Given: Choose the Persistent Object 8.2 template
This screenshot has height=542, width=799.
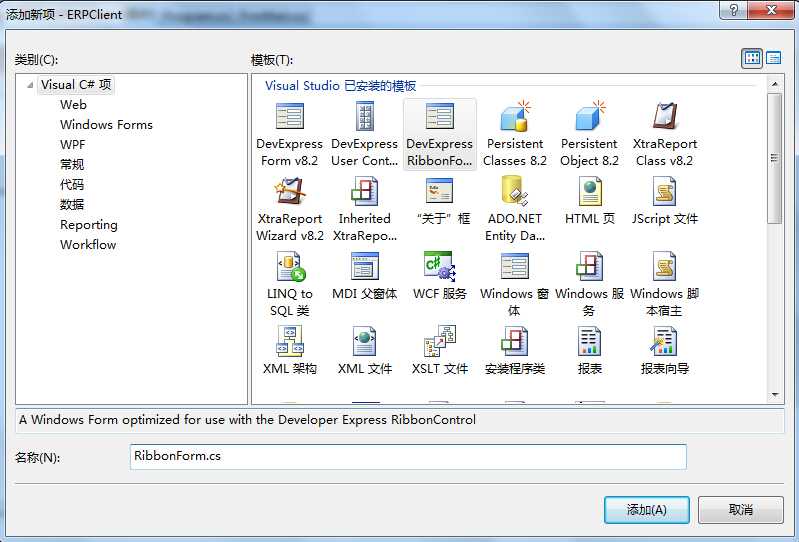Looking at the screenshot, I should [x=590, y=135].
